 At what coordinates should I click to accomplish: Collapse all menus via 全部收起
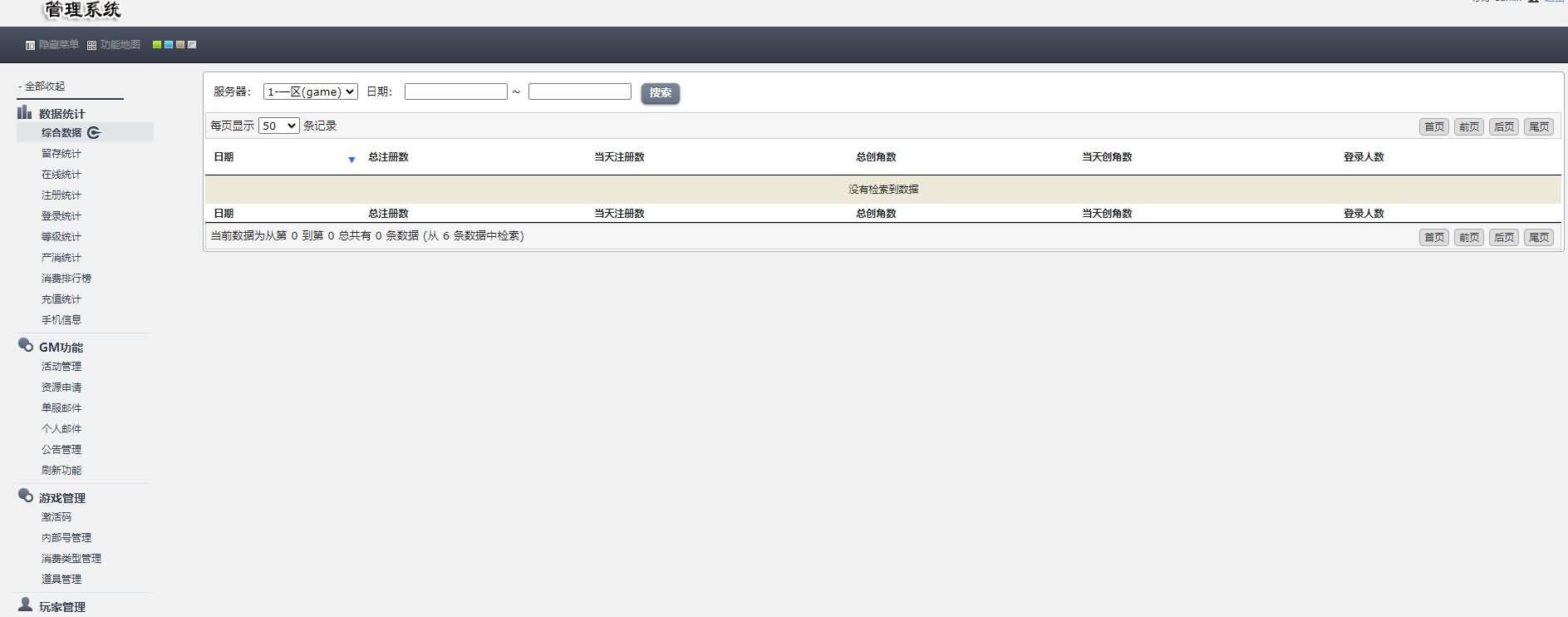click(44, 86)
